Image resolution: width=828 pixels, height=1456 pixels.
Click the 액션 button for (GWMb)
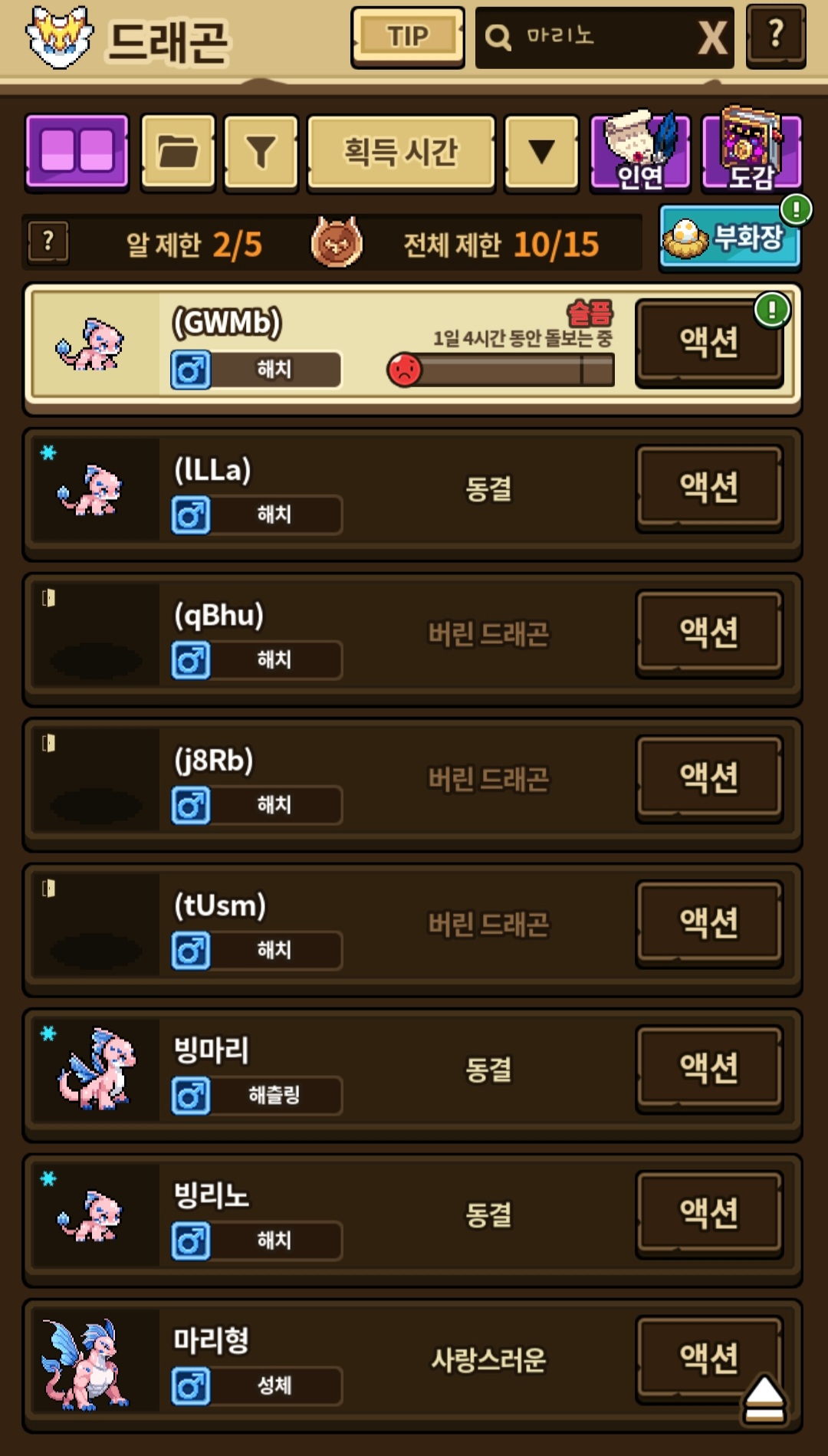click(710, 341)
